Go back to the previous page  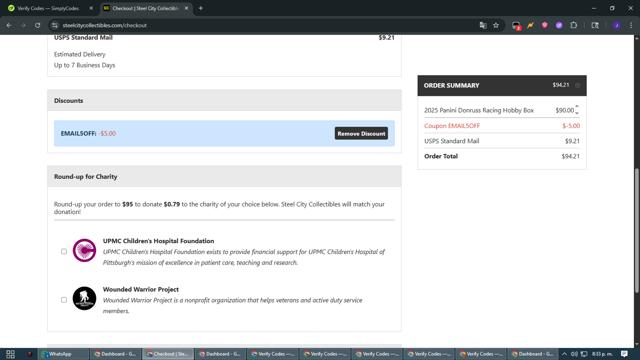coord(9,25)
